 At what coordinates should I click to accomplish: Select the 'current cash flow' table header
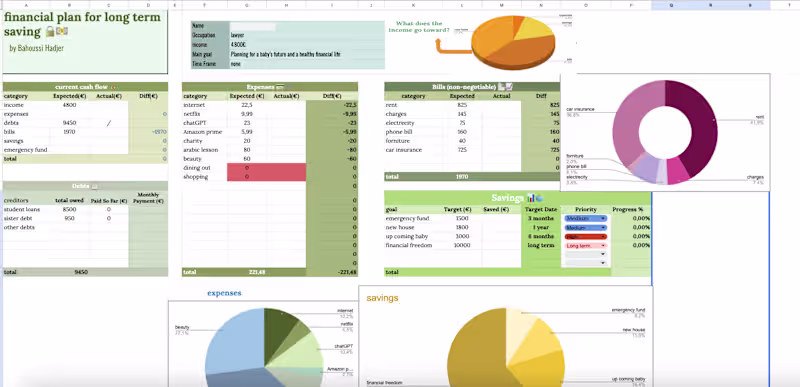coord(85,87)
